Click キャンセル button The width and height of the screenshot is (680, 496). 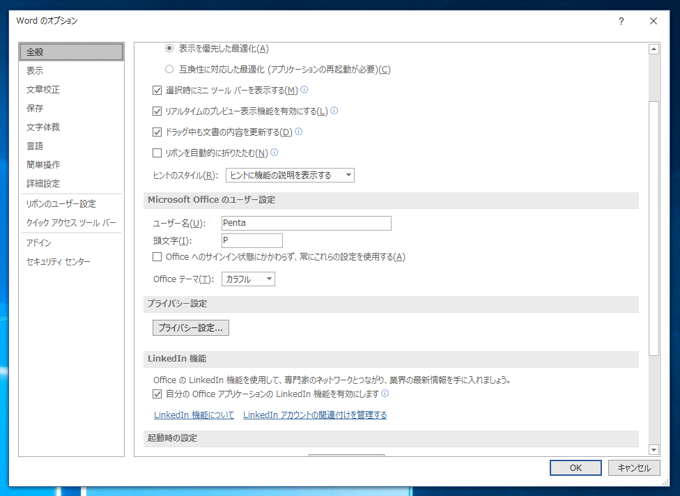pyautogui.click(x=634, y=468)
